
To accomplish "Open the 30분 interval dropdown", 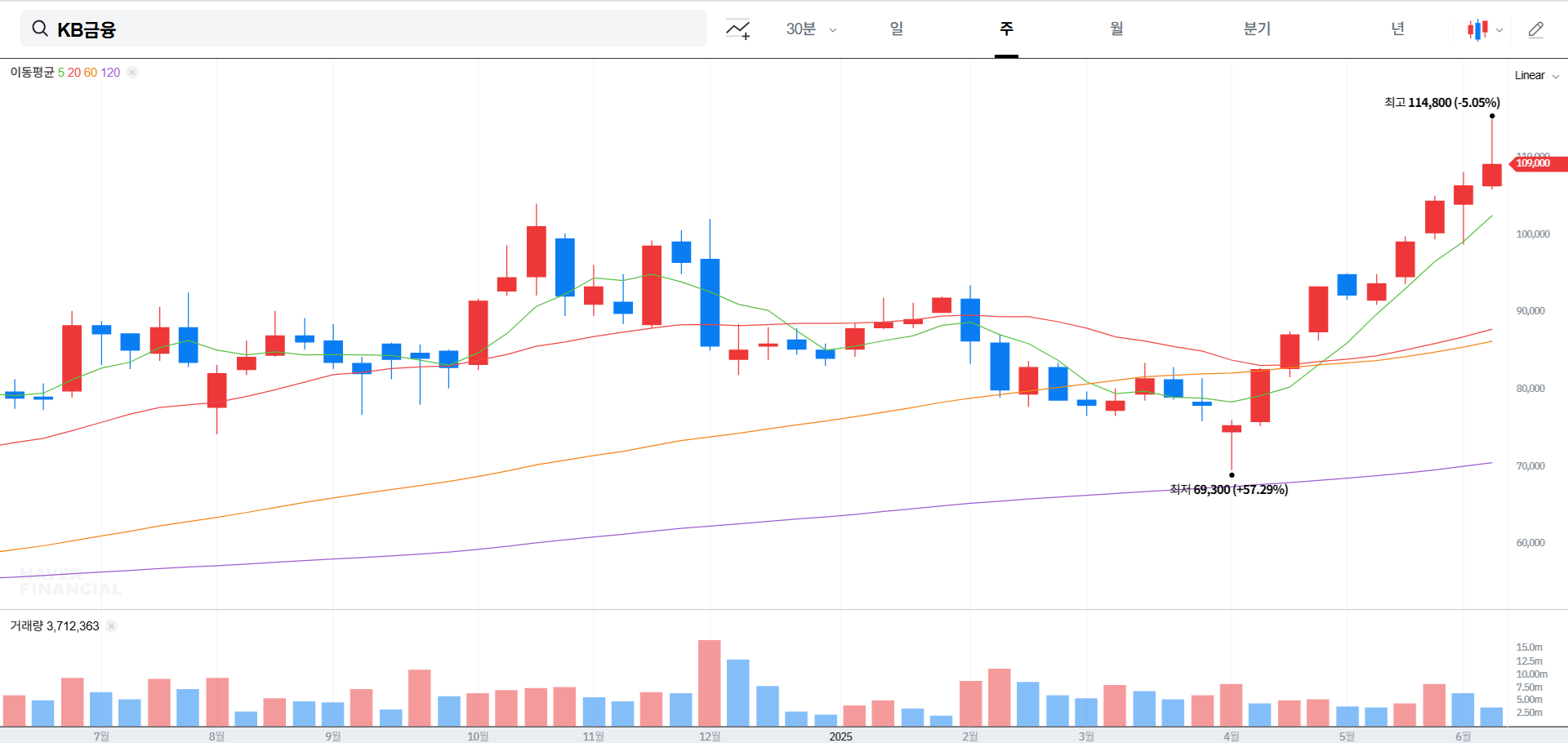I will pyautogui.click(x=810, y=29).
